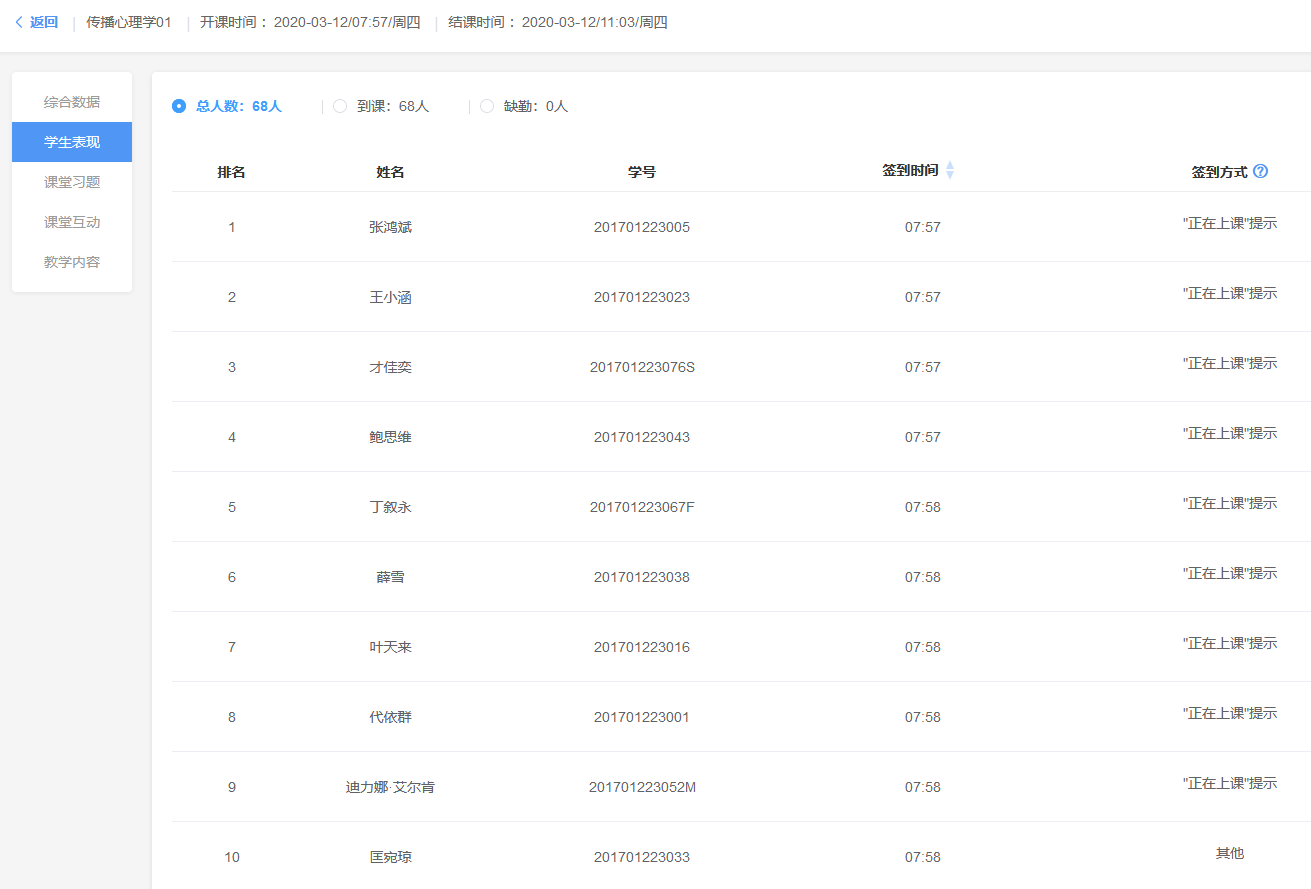Click student ID 201701223023
Screen dimensions: 1311x889
click(x=641, y=297)
